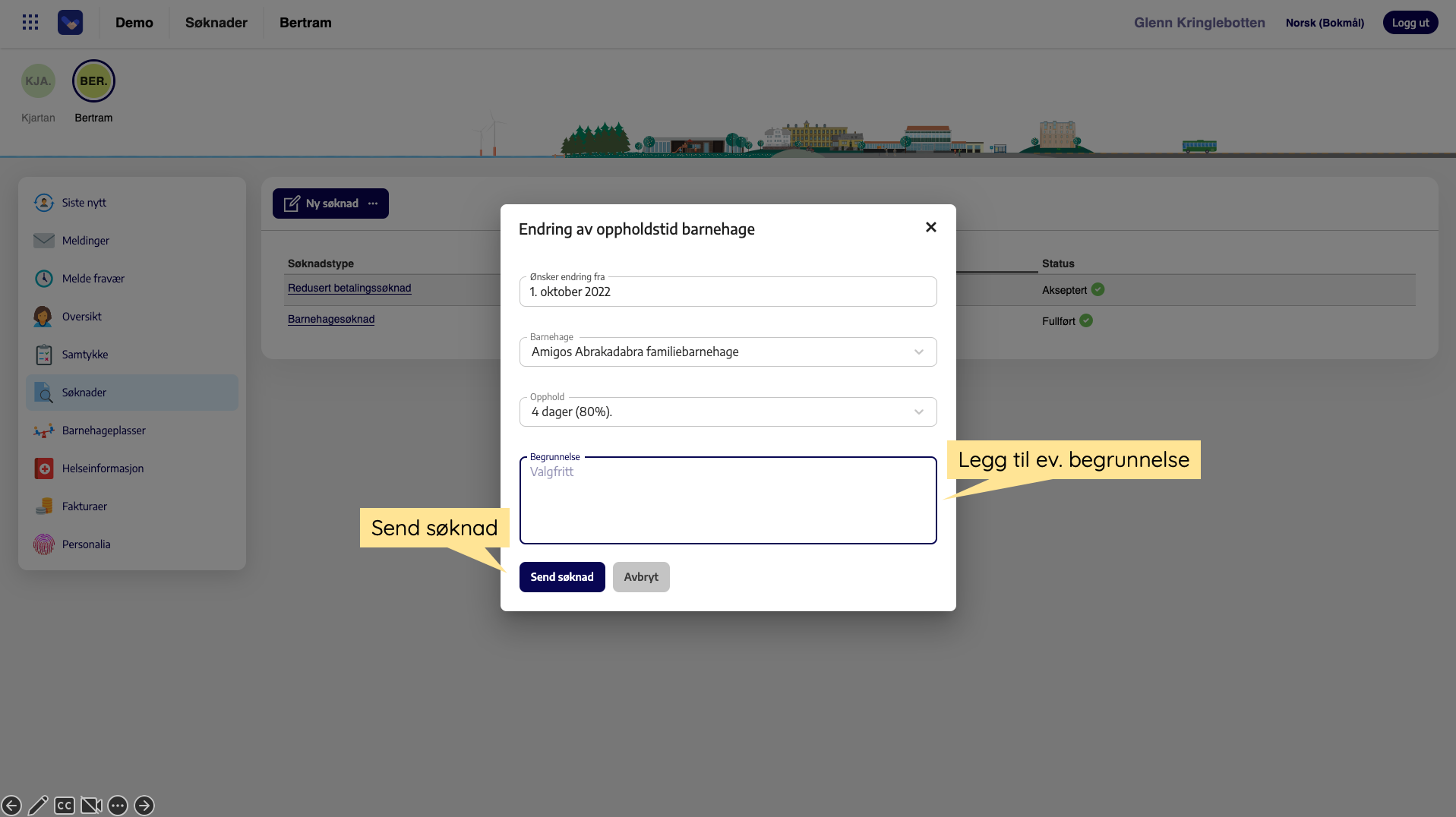The image size is (1456, 817).
Task: Open Meldinger envelope icon
Action: (x=44, y=241)
